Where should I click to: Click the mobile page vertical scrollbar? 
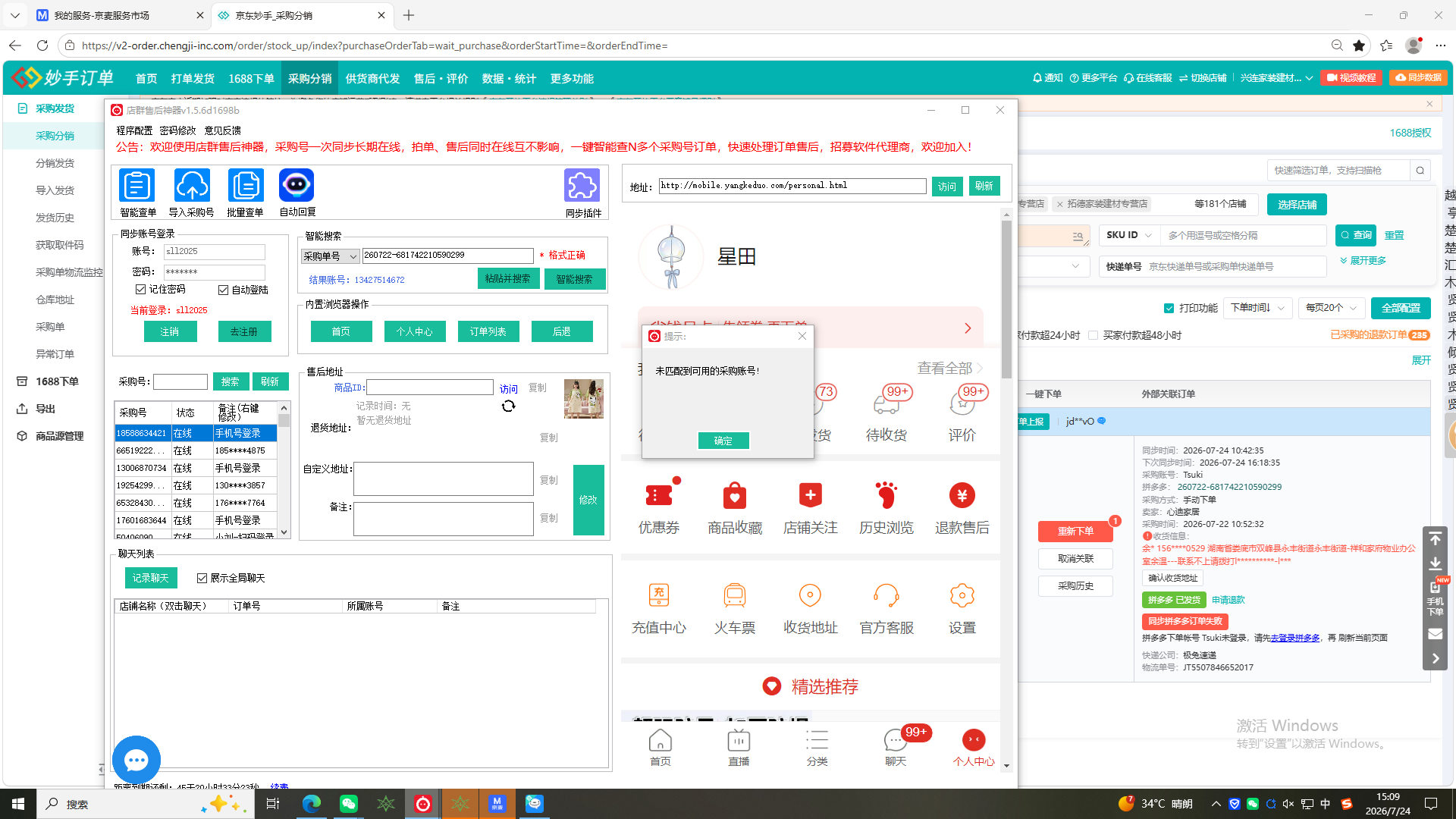coord(1006,489)
